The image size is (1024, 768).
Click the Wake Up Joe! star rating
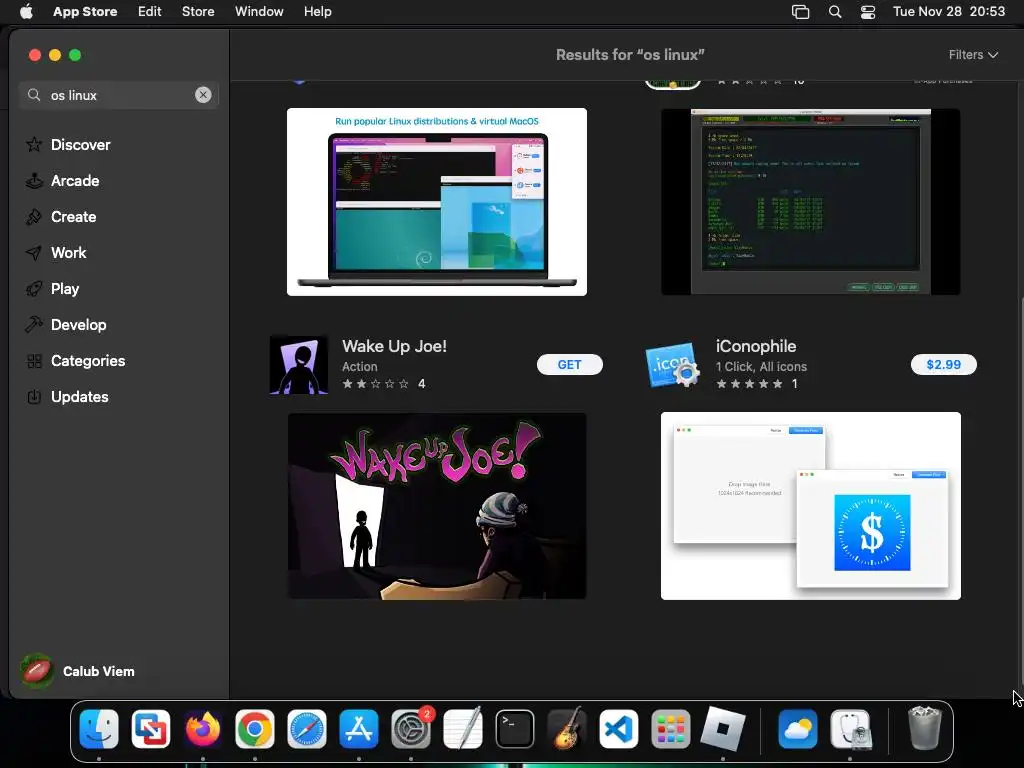[x=376, y=383]
